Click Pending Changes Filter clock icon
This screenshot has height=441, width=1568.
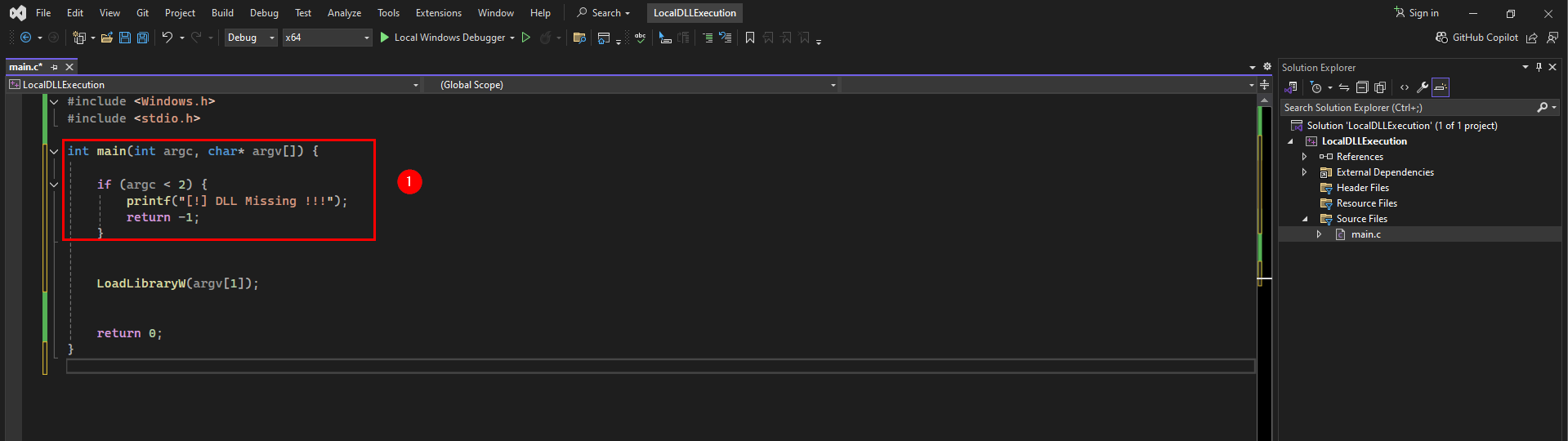click(x=1316, y=87)
